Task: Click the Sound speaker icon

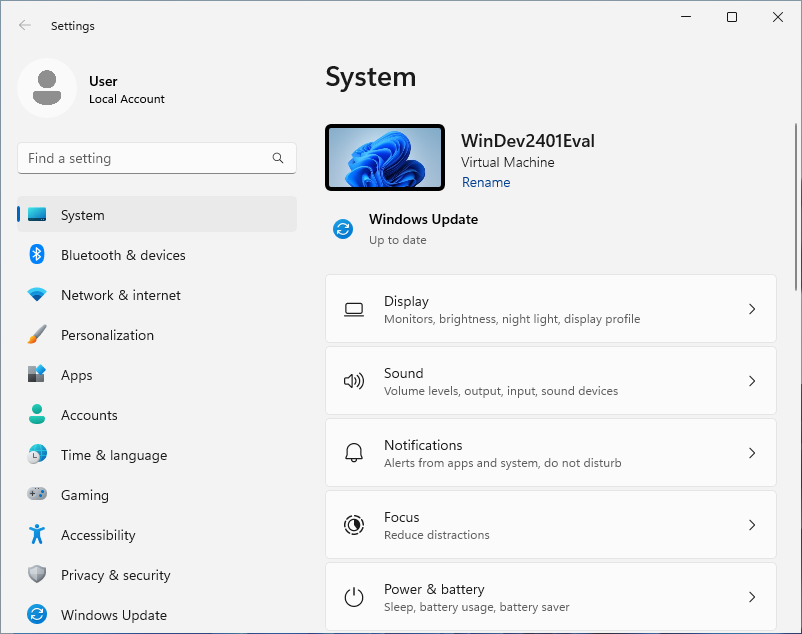Action: [354, 381]
